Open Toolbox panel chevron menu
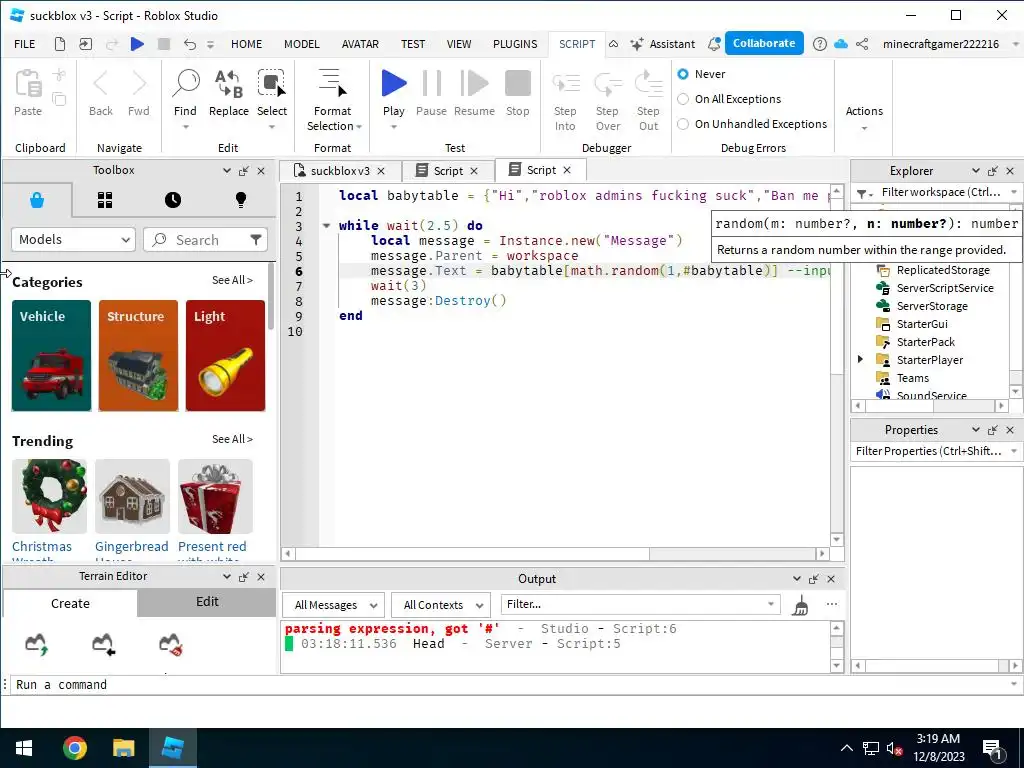This screenshot has height=768, width=1024. [x=227, y=170]
